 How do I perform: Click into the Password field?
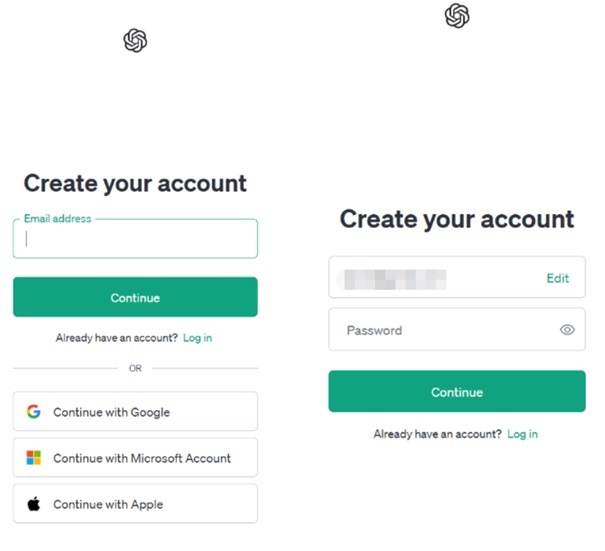[440, 330]
